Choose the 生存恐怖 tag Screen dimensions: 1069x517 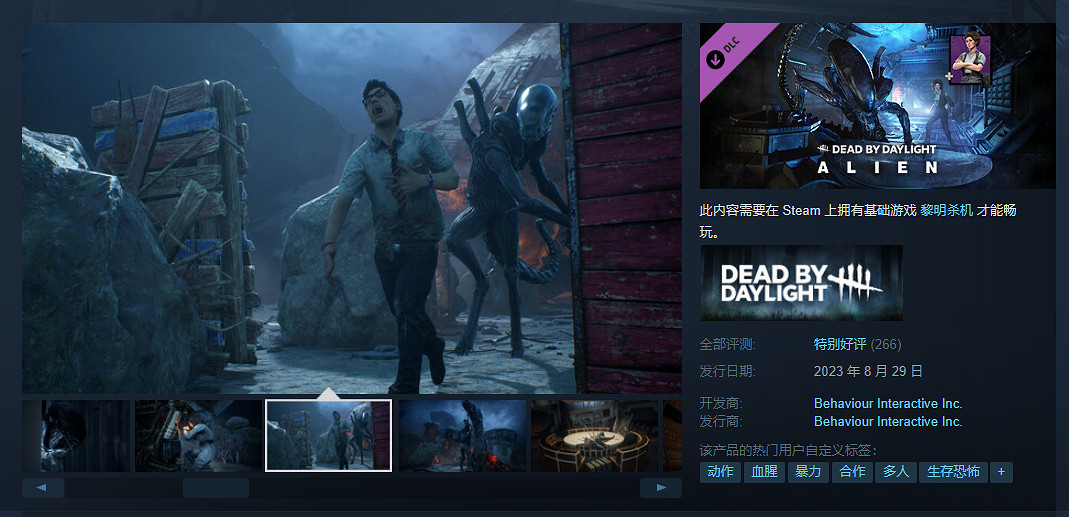click(x=952, y=472)
